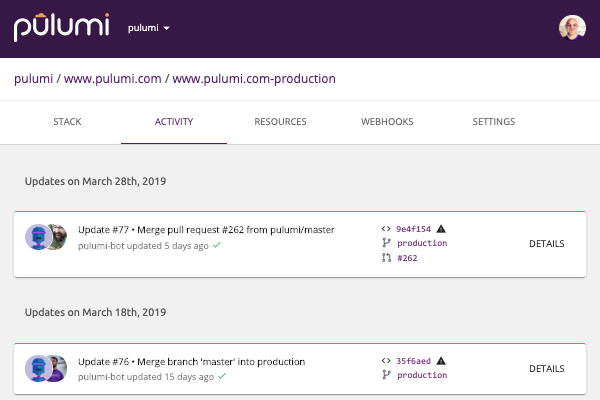Click the warning triangle next to 9e4f154

[441, 229]
